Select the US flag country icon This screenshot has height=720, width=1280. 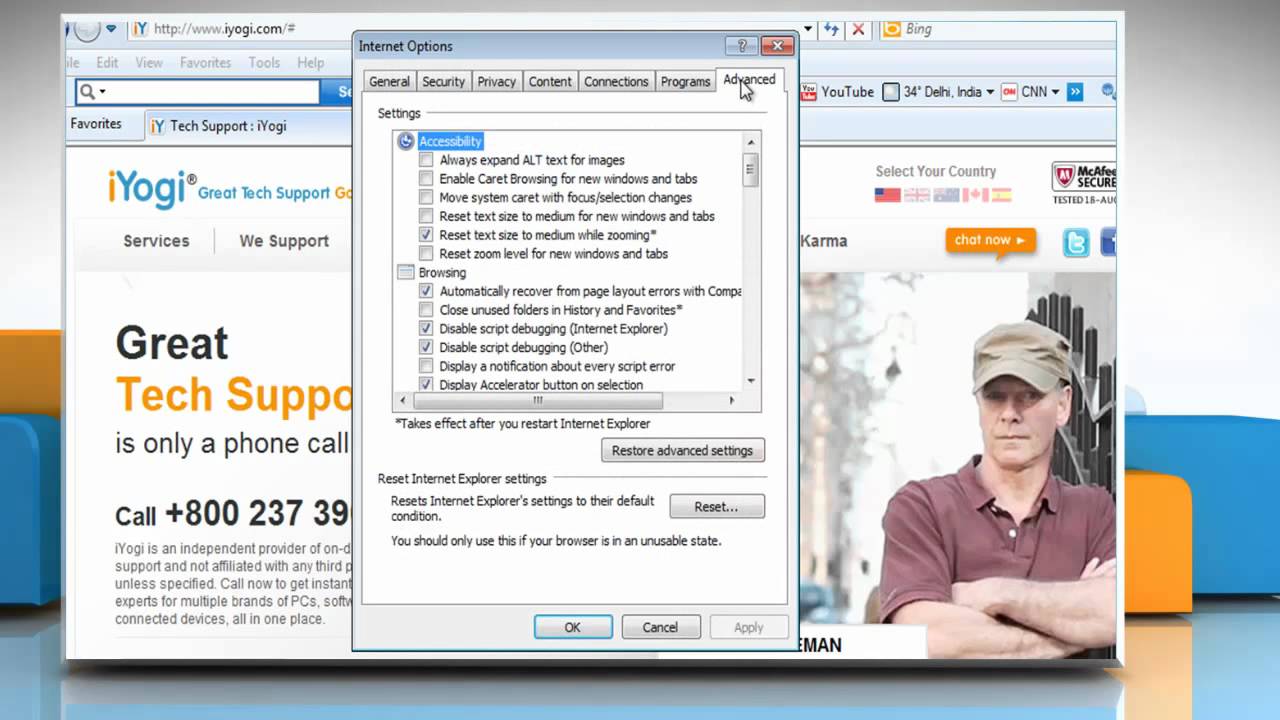point(887,195)
